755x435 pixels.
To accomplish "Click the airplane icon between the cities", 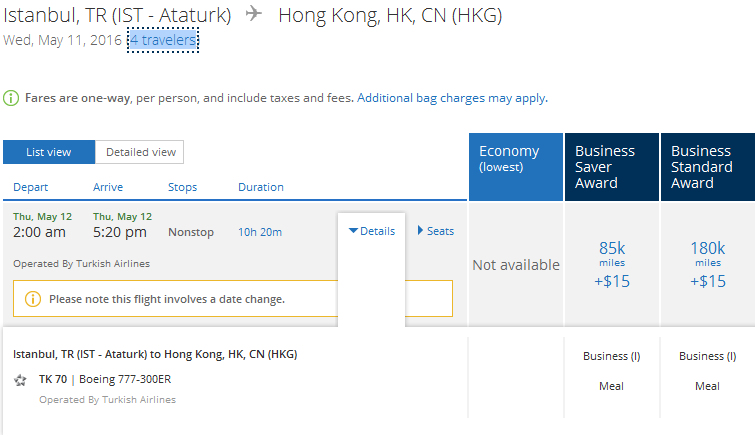I will click(x=254, y=15).
